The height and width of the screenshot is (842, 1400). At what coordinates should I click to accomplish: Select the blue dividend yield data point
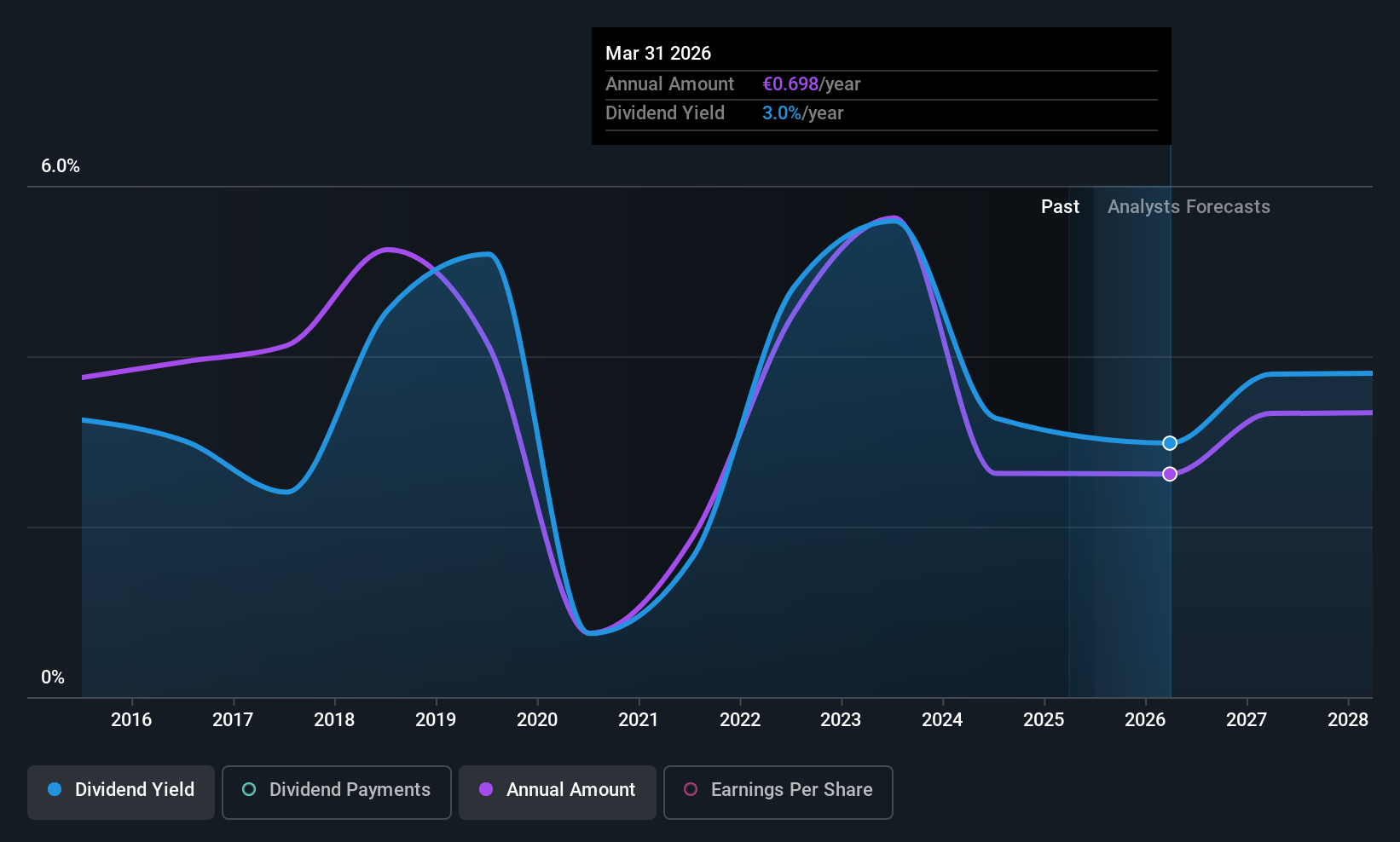[x=1170, y=443]
